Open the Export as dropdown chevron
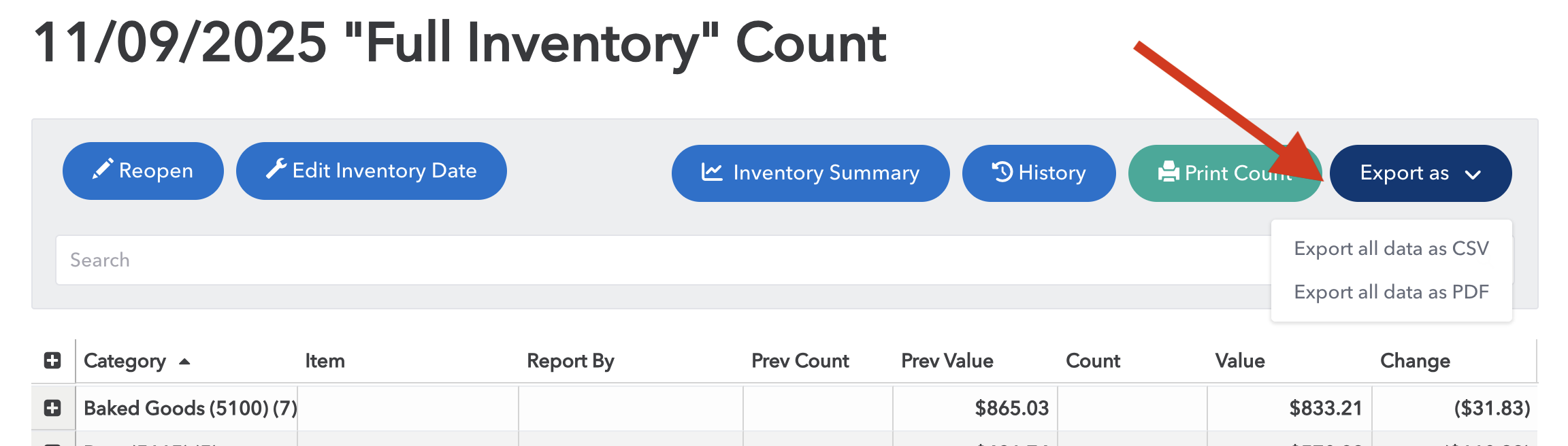 click(1473, 175)
